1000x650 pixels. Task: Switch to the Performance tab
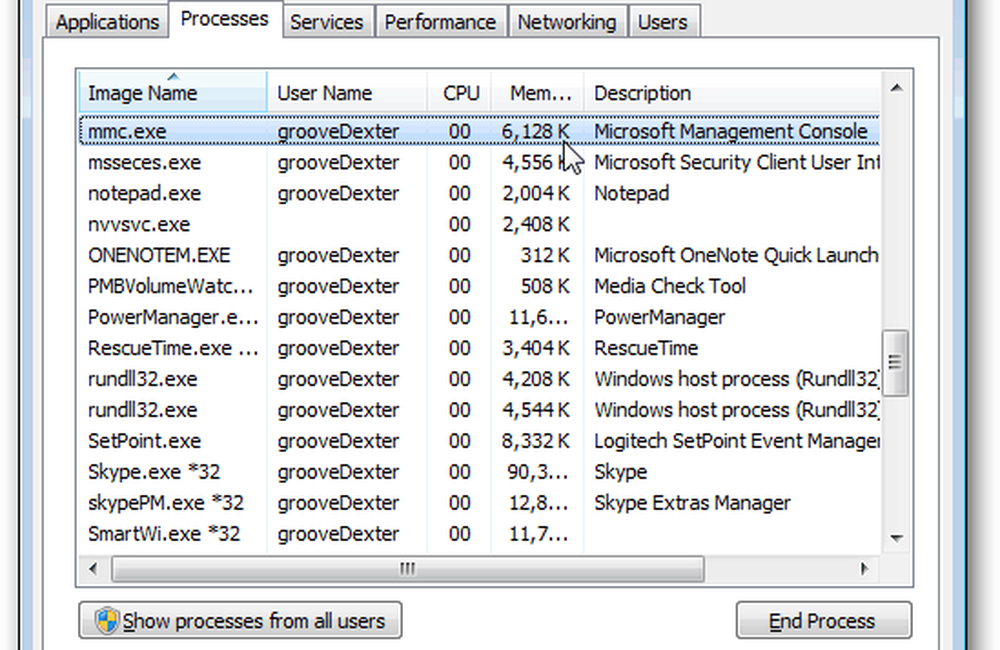[x=442, y=22]
